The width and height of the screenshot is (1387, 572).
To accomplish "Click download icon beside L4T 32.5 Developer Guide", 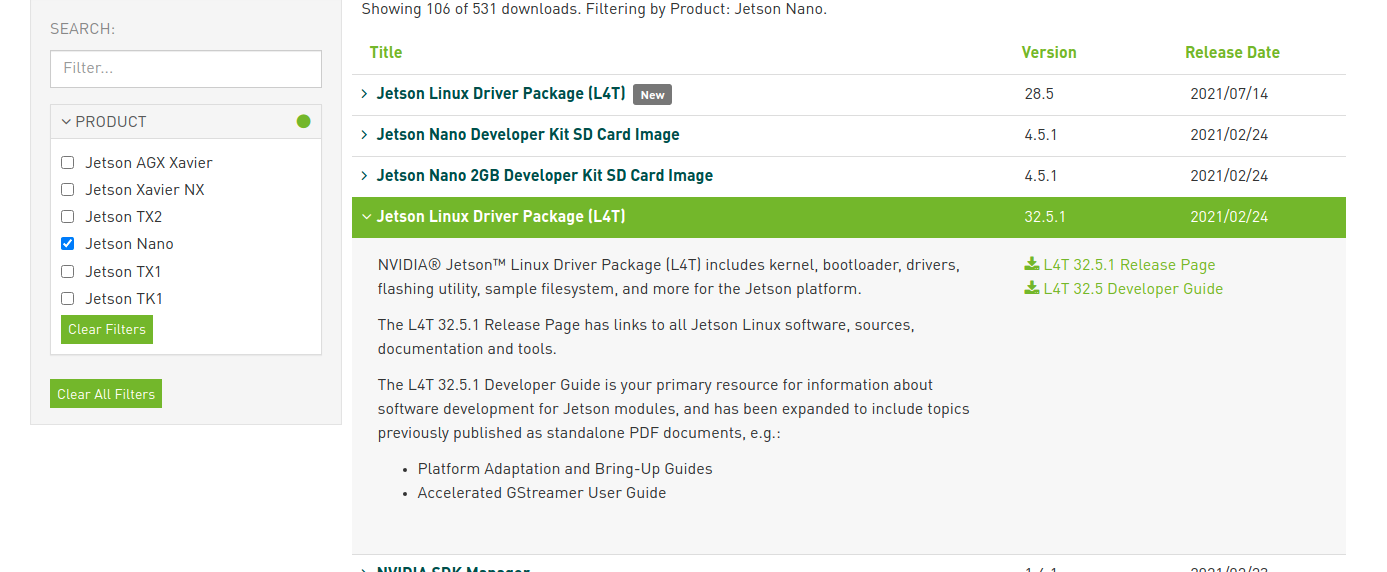I will click(1032, 289).
